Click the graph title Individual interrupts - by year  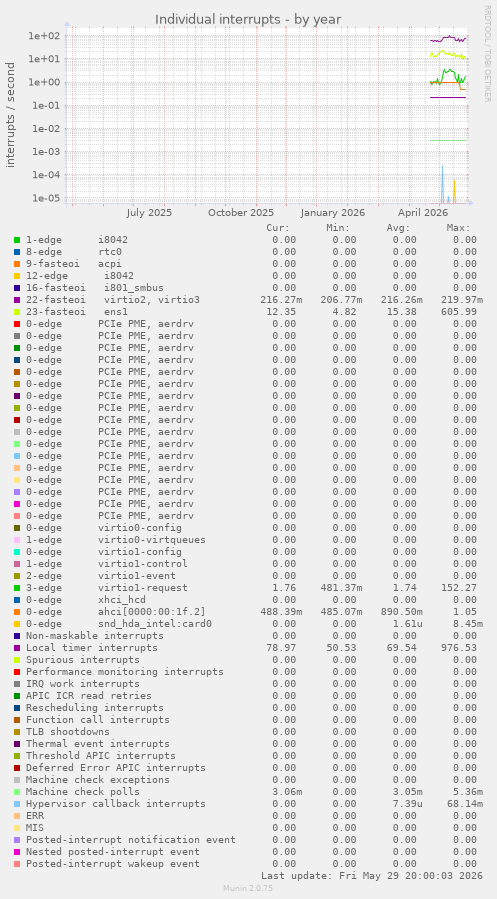(248, 19)
